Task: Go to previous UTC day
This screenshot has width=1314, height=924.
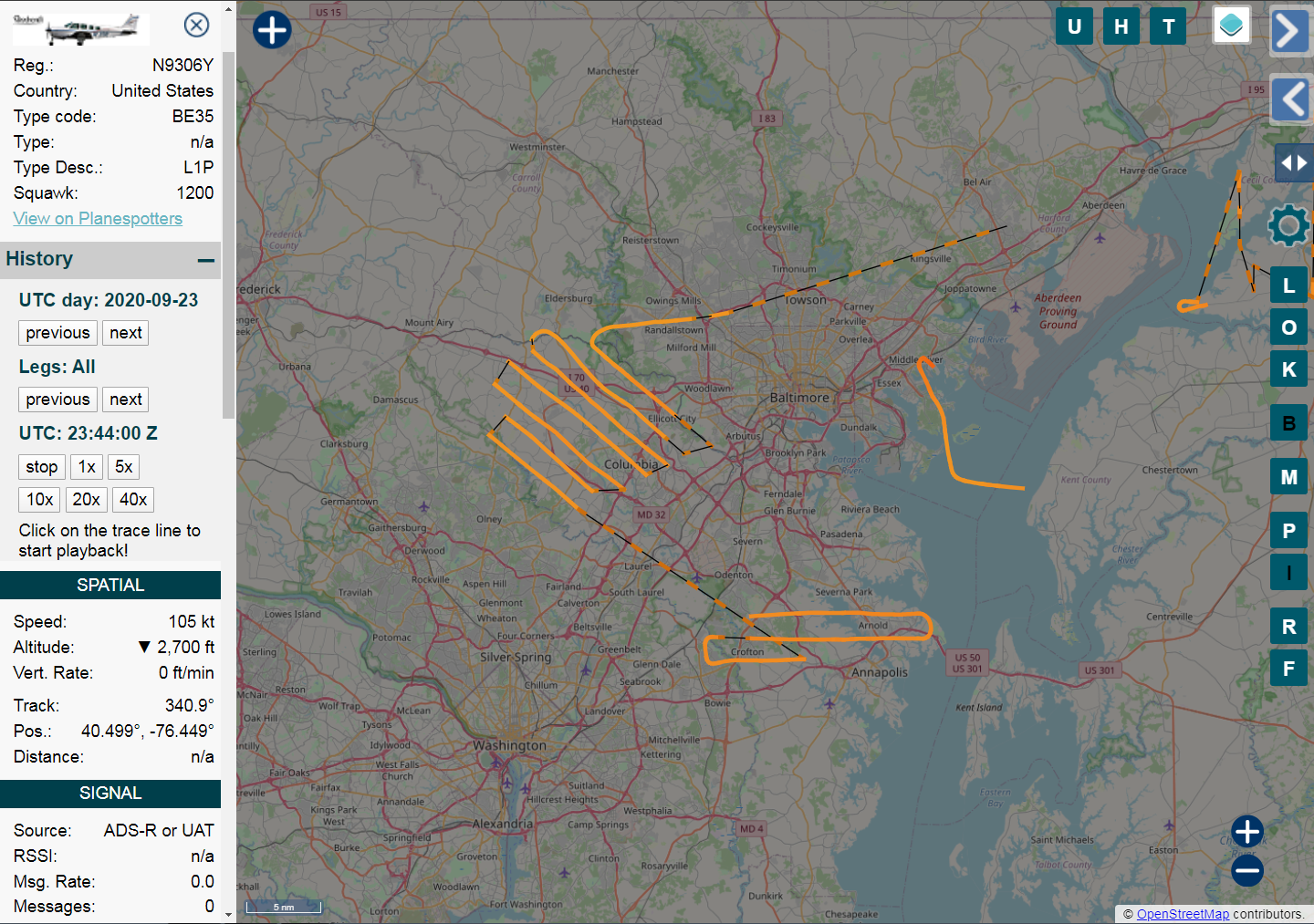Action: click(57, 333)
